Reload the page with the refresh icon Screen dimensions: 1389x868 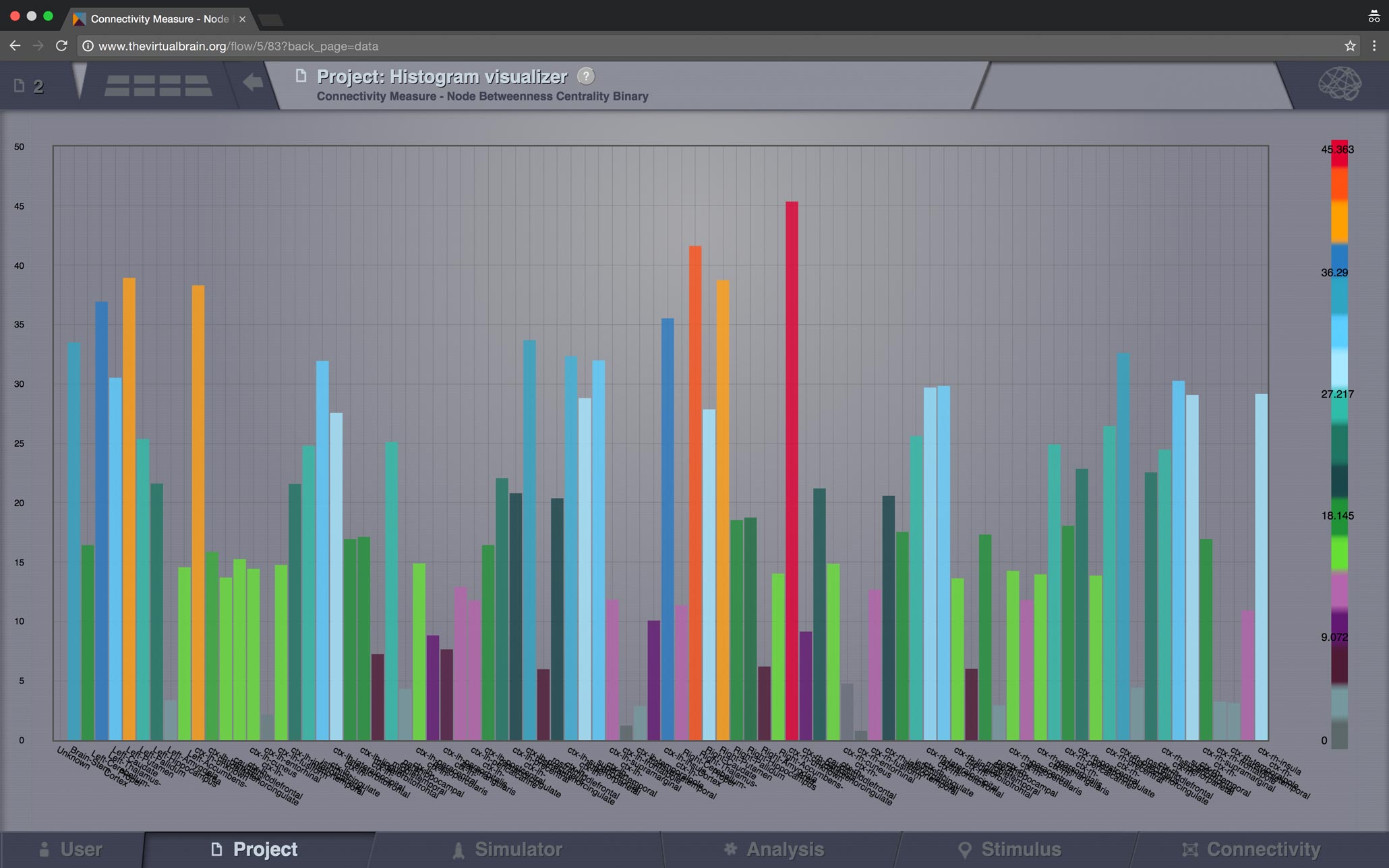(x=61, y=46)
